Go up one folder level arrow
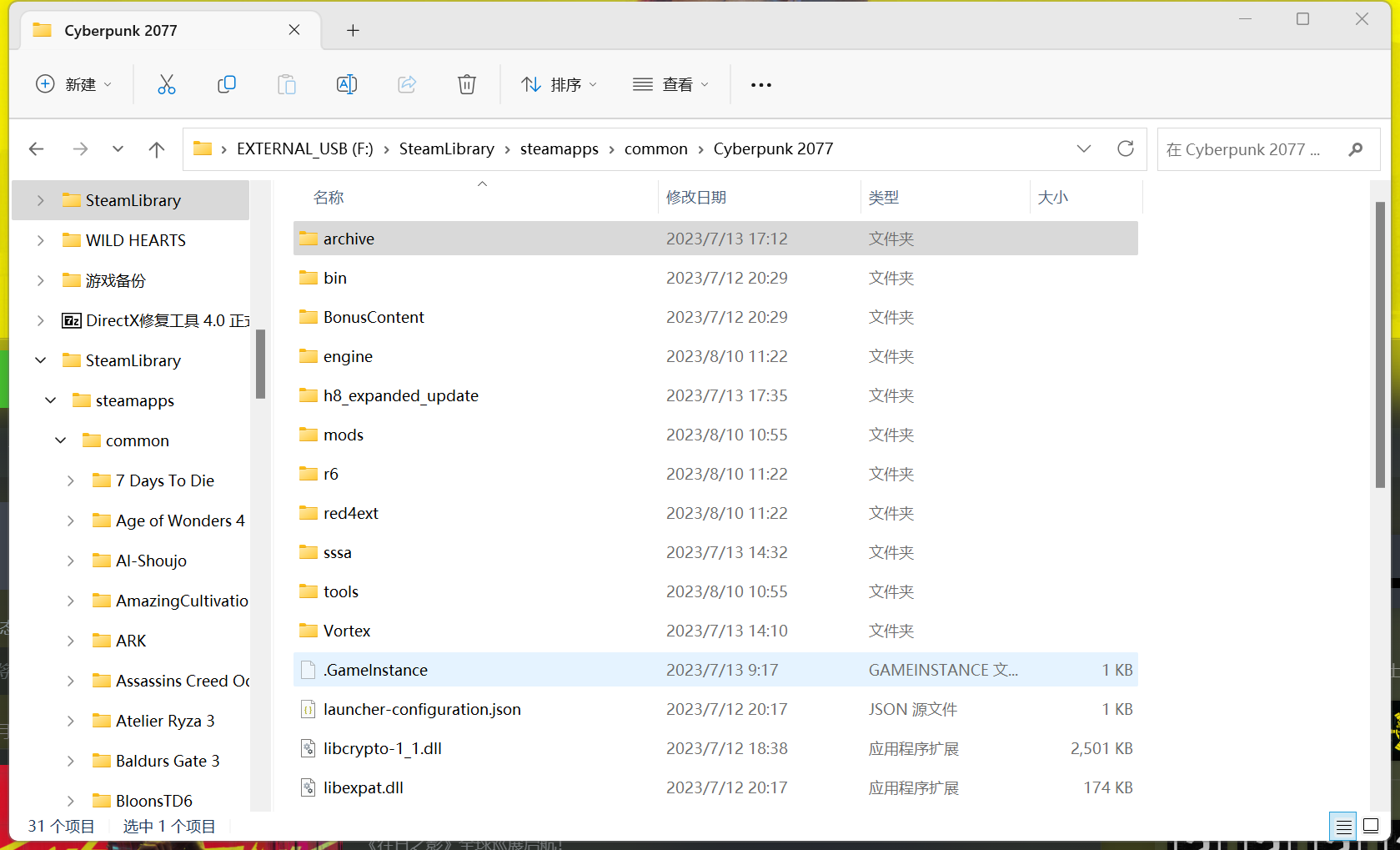This screenshot has height=850, width=1400. [x=157, y=149]
